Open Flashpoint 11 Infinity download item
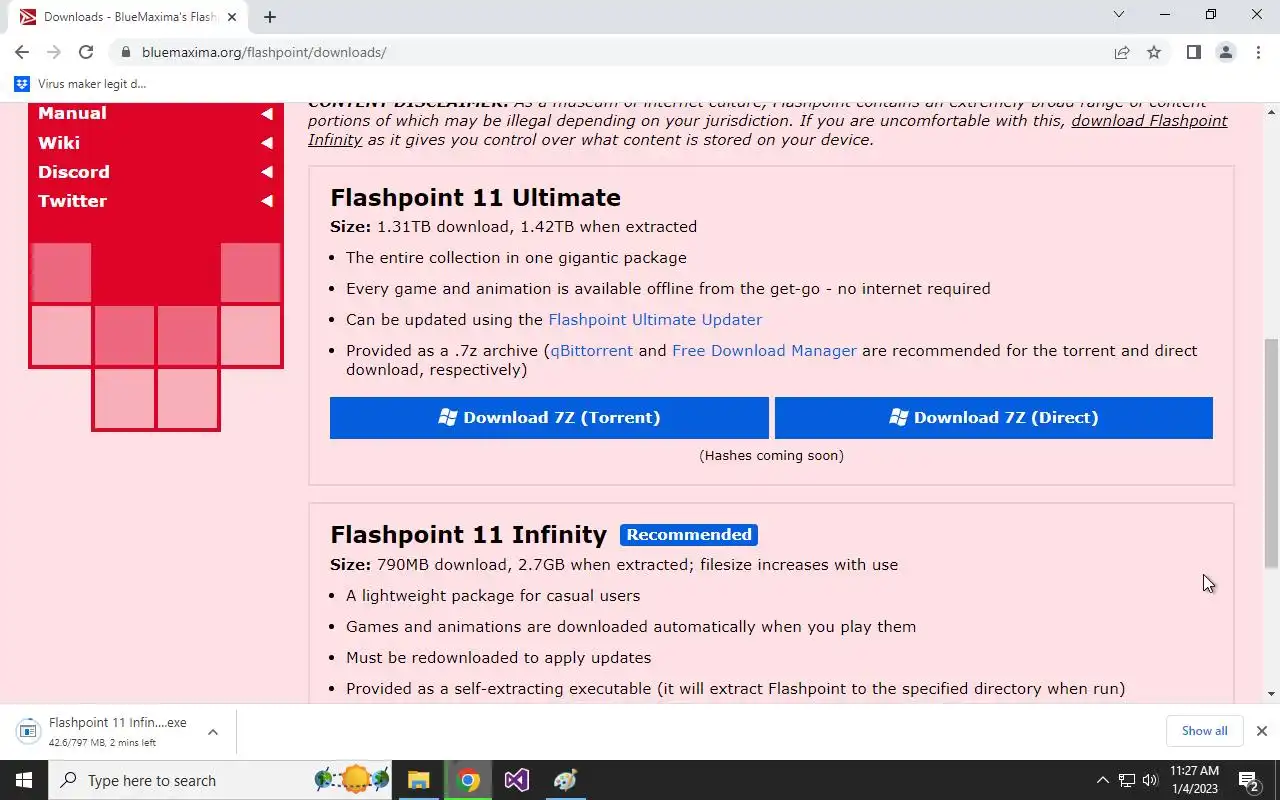Screen dimensions: 1280x800 pyautogui.click(x=104, y=731)
